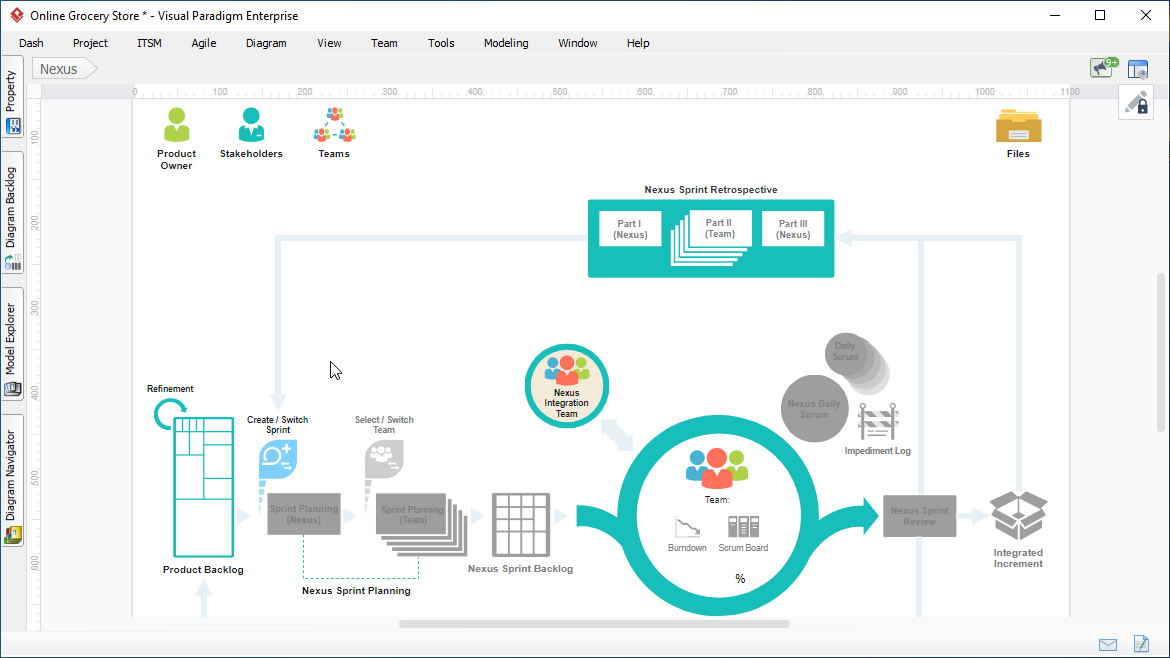Viewport: 1170px width, 658px height.
Task: Open the Product Owner icon on the diagram
Action: coord(176,125)
